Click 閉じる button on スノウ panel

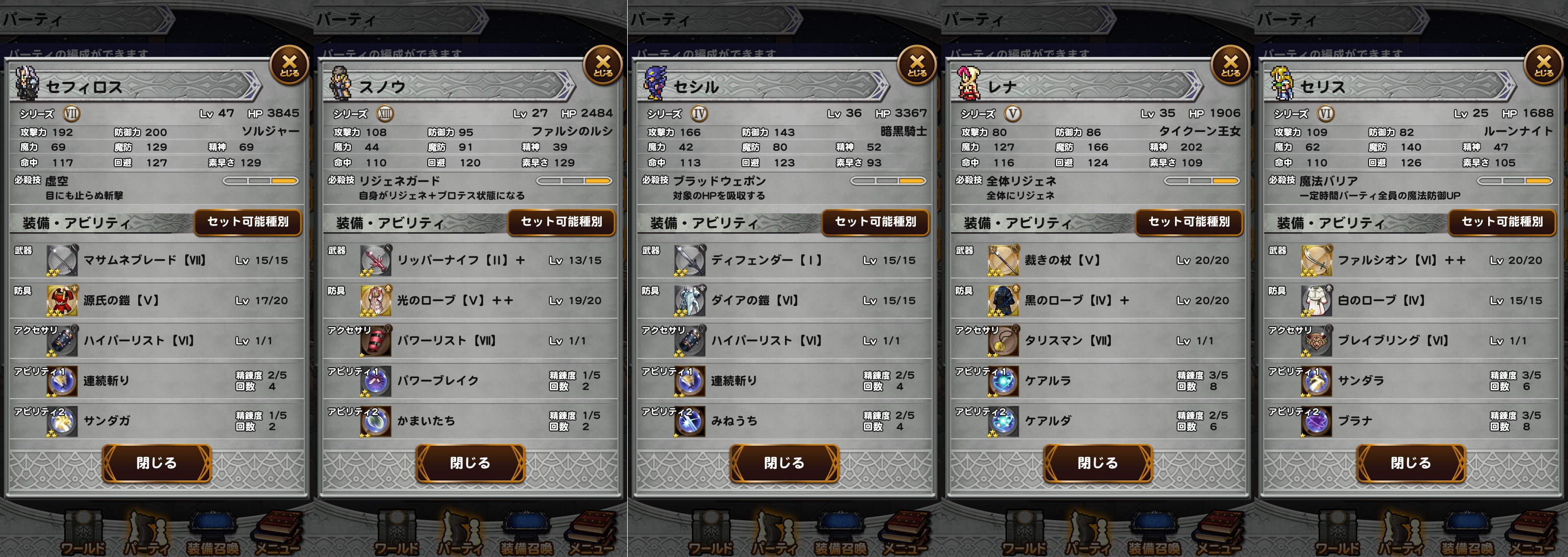click(470, 463)
